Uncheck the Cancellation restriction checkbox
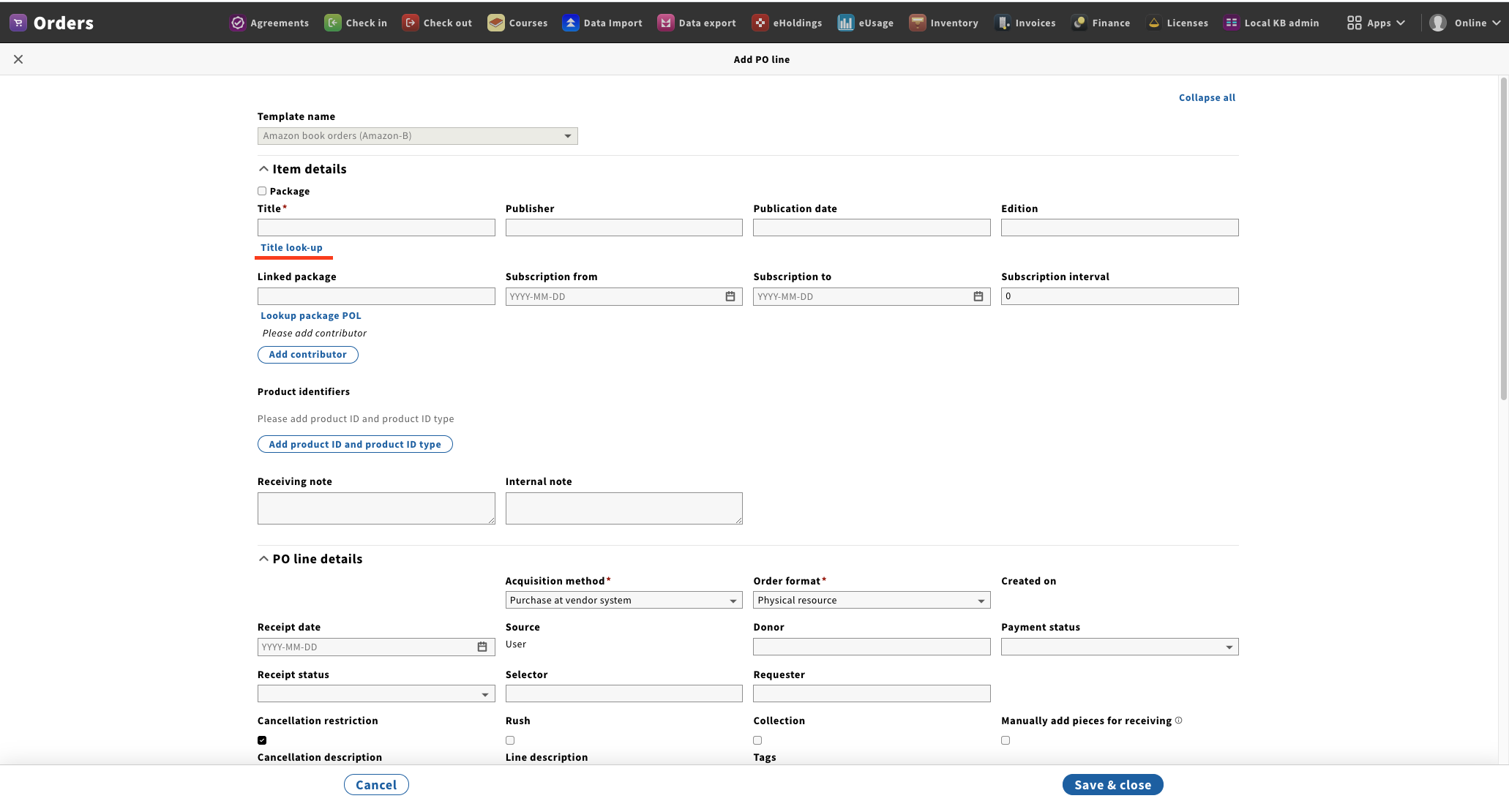 tap(262, 740)
